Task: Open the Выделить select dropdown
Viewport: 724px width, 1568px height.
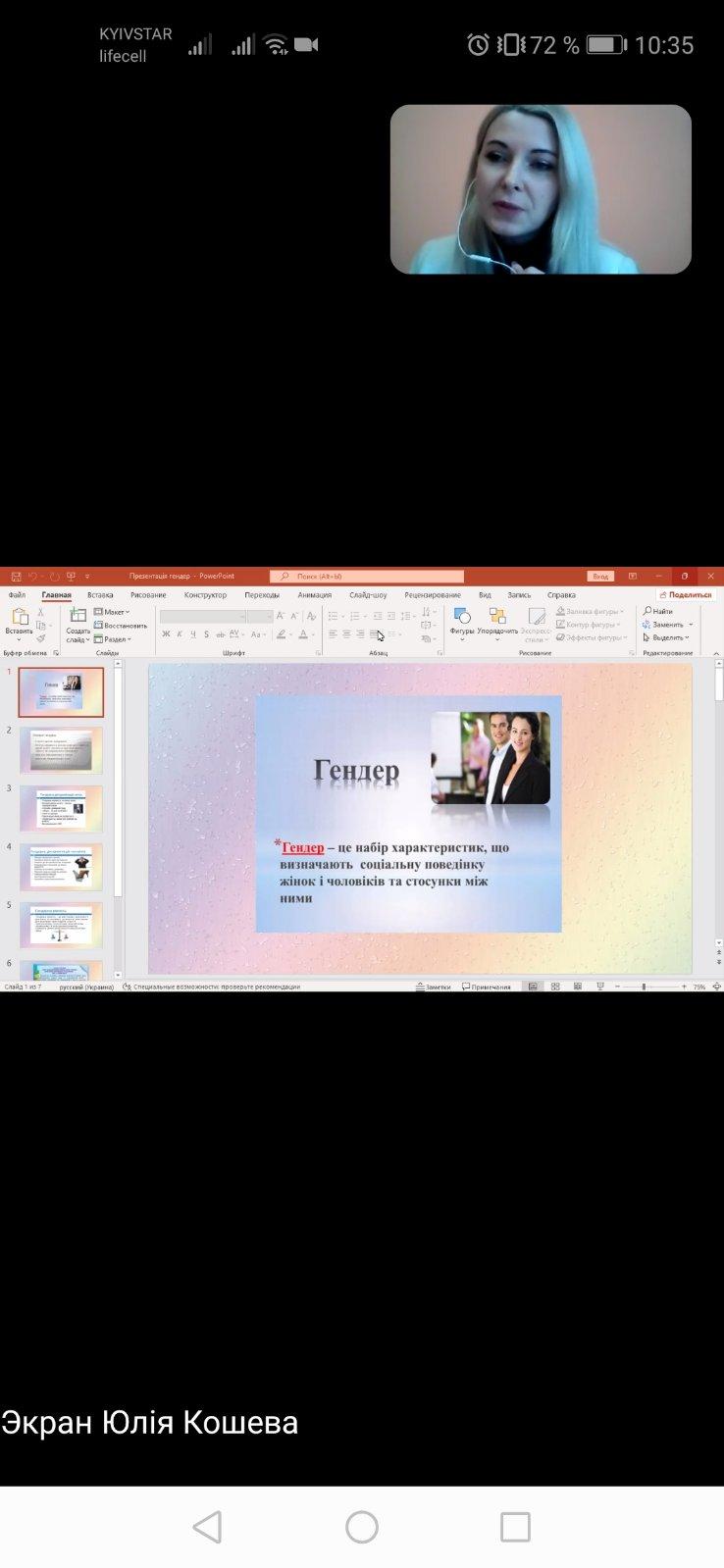Action: [666, 637]
